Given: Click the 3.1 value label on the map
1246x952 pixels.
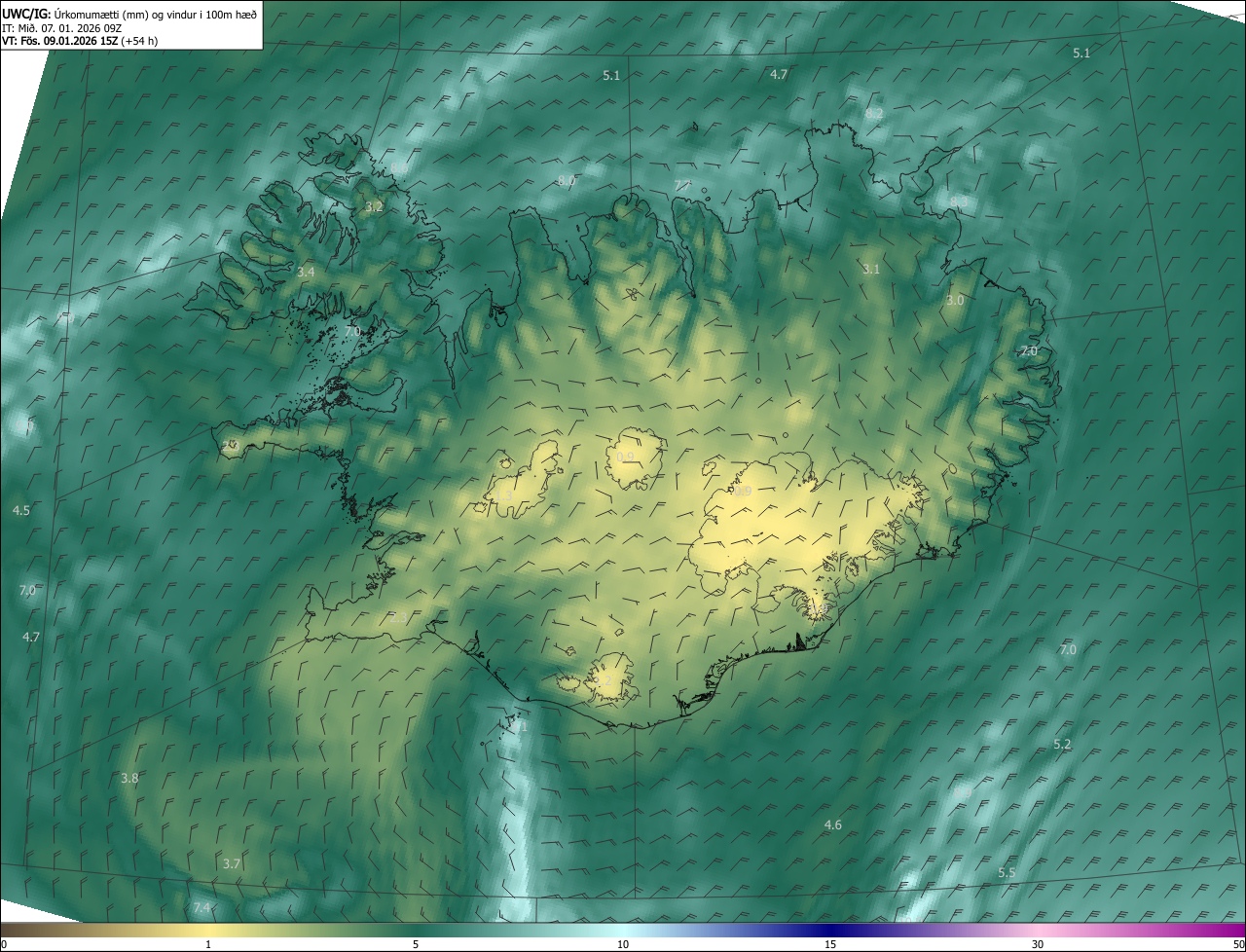Looking at the screenshot, I should pyautogui.click(x=871, y=270).
